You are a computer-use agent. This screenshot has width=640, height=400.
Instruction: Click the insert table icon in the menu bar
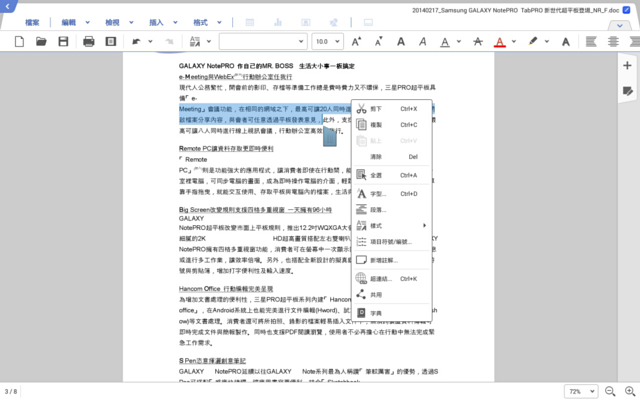click(x=250, y=22)
